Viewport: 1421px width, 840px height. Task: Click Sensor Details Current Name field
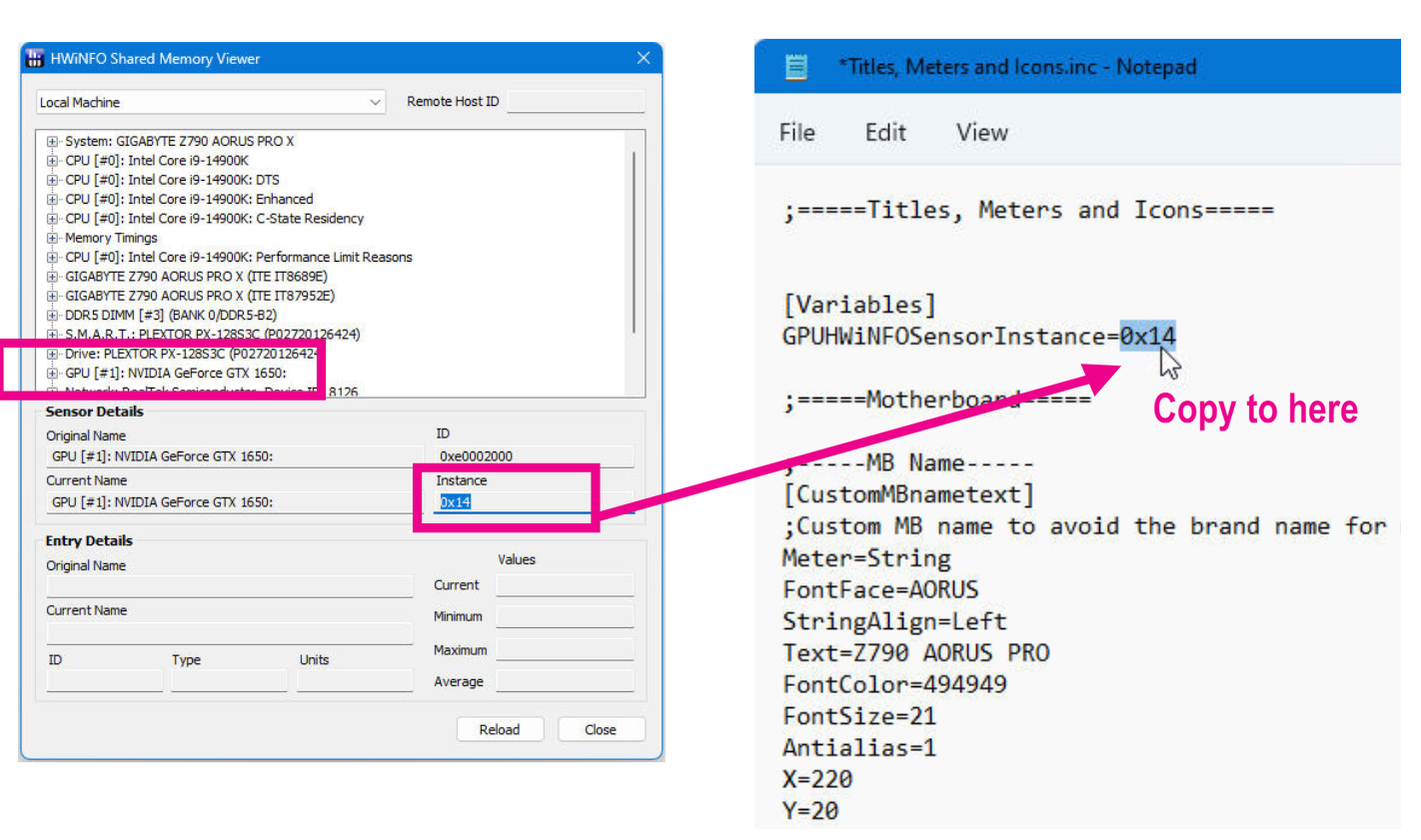pyautogui.click(x=230, y=502)
